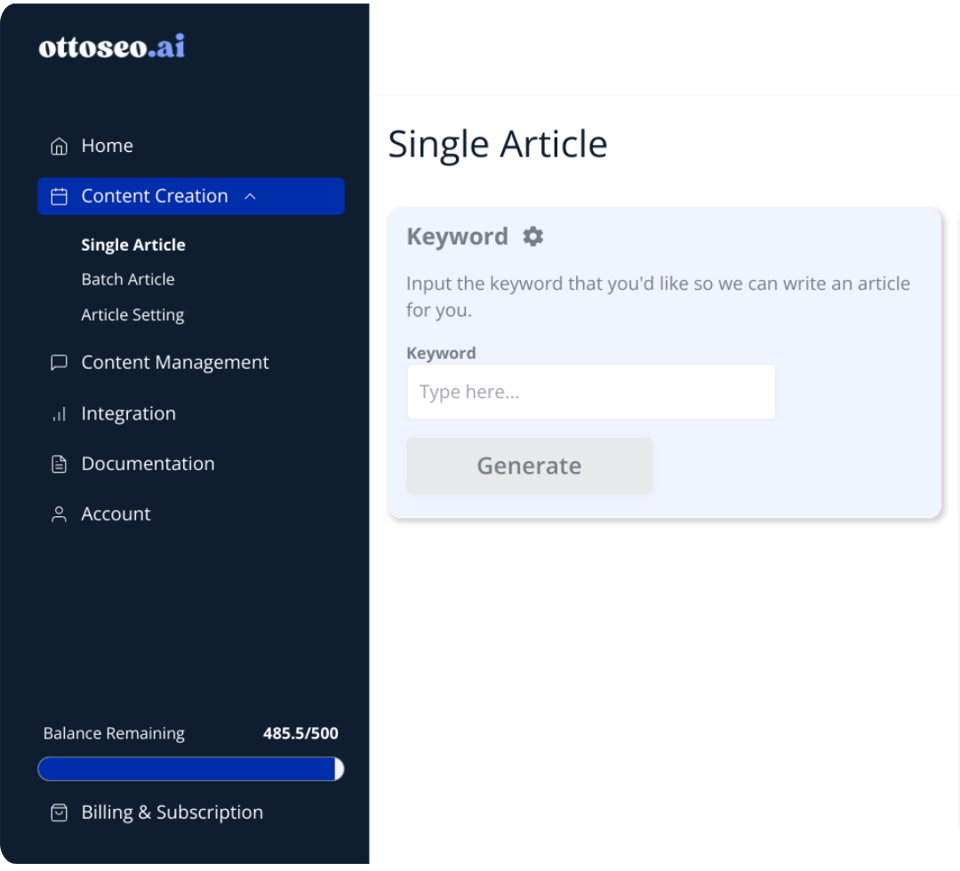Collapse the Content Creation chevron
This screenshot has width=960, height=871.
pos(250,197)
